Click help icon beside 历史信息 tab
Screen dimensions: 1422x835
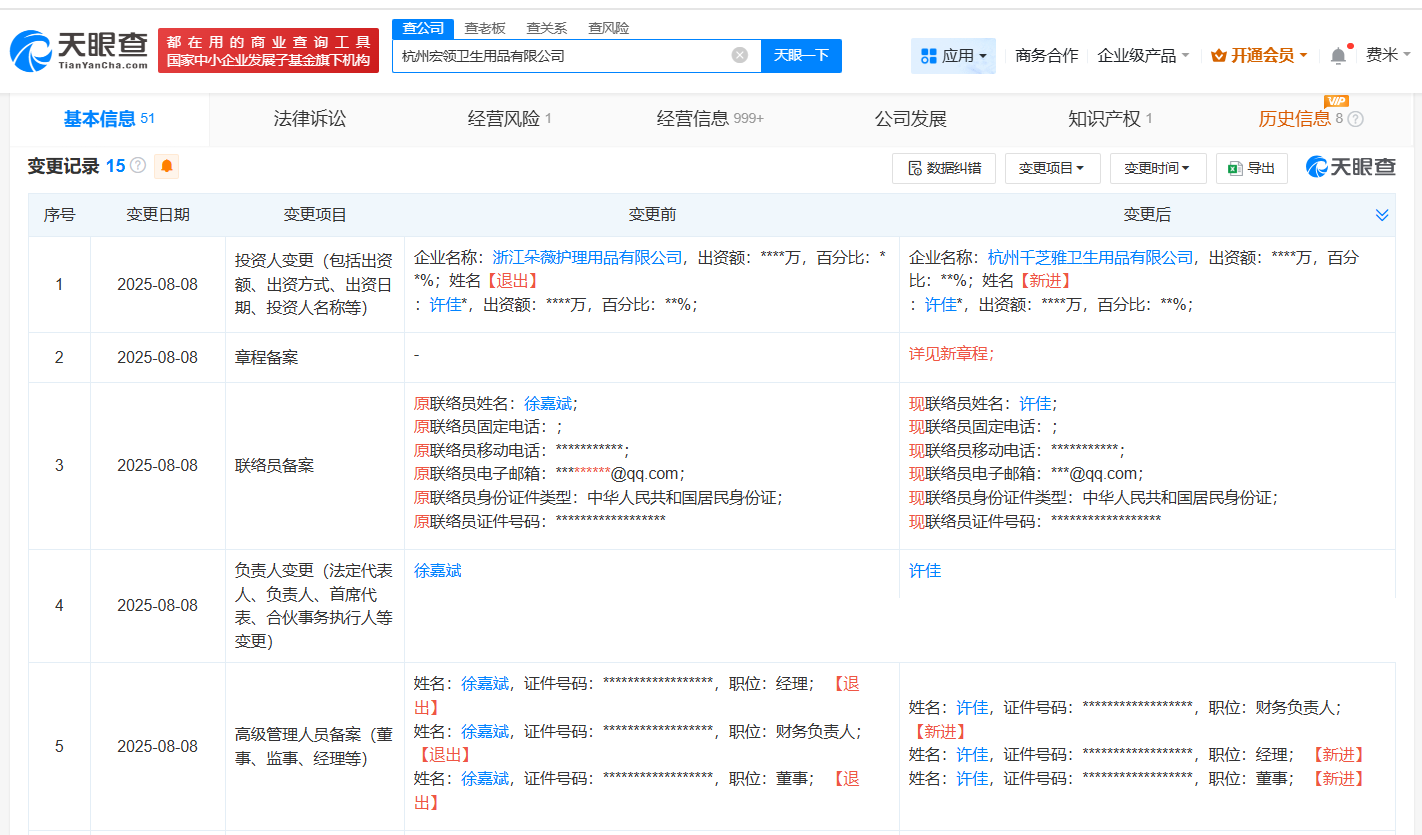pyautogui.click(x=1355, y=119)
